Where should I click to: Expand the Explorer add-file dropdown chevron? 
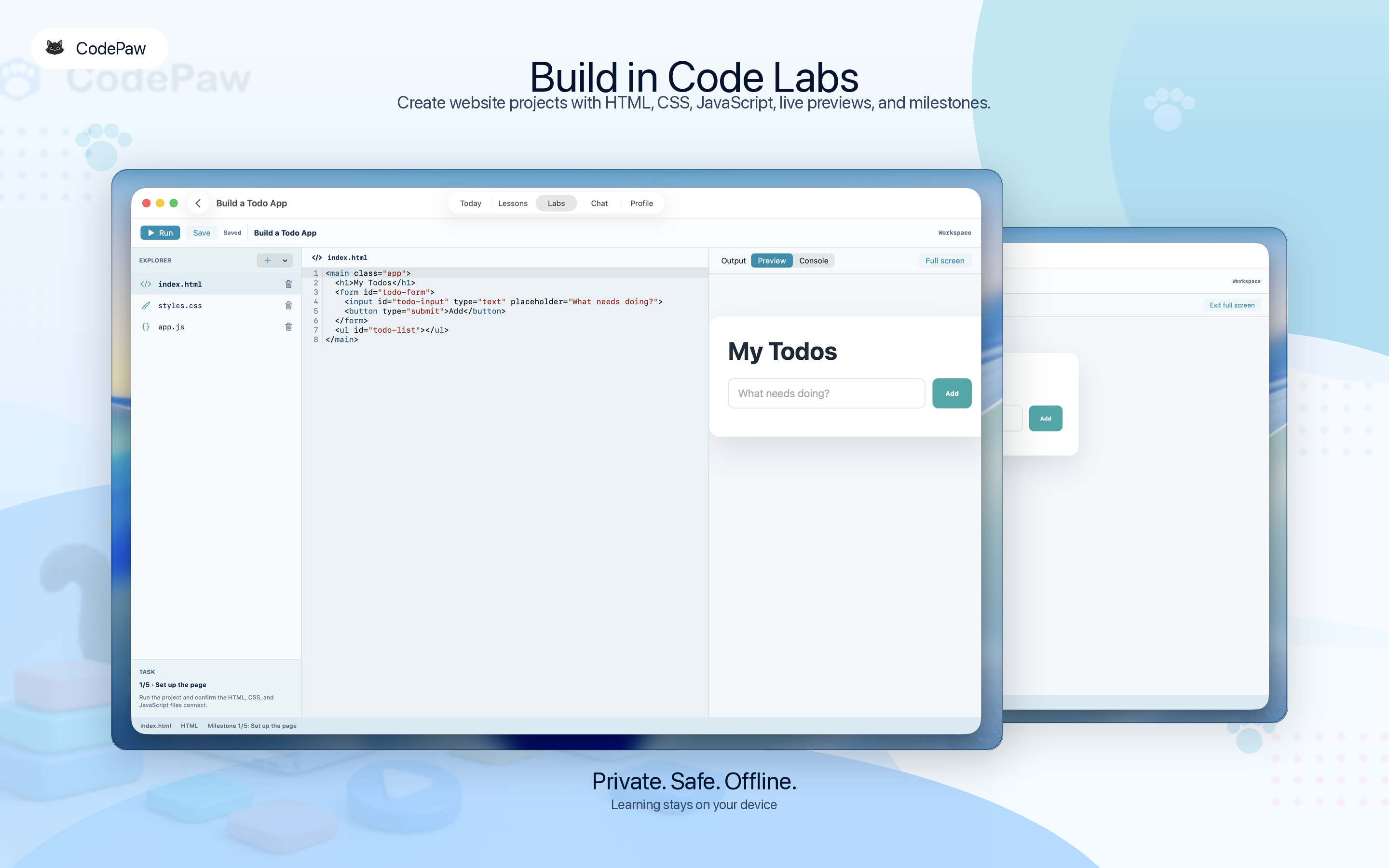[x=285, y=260]
